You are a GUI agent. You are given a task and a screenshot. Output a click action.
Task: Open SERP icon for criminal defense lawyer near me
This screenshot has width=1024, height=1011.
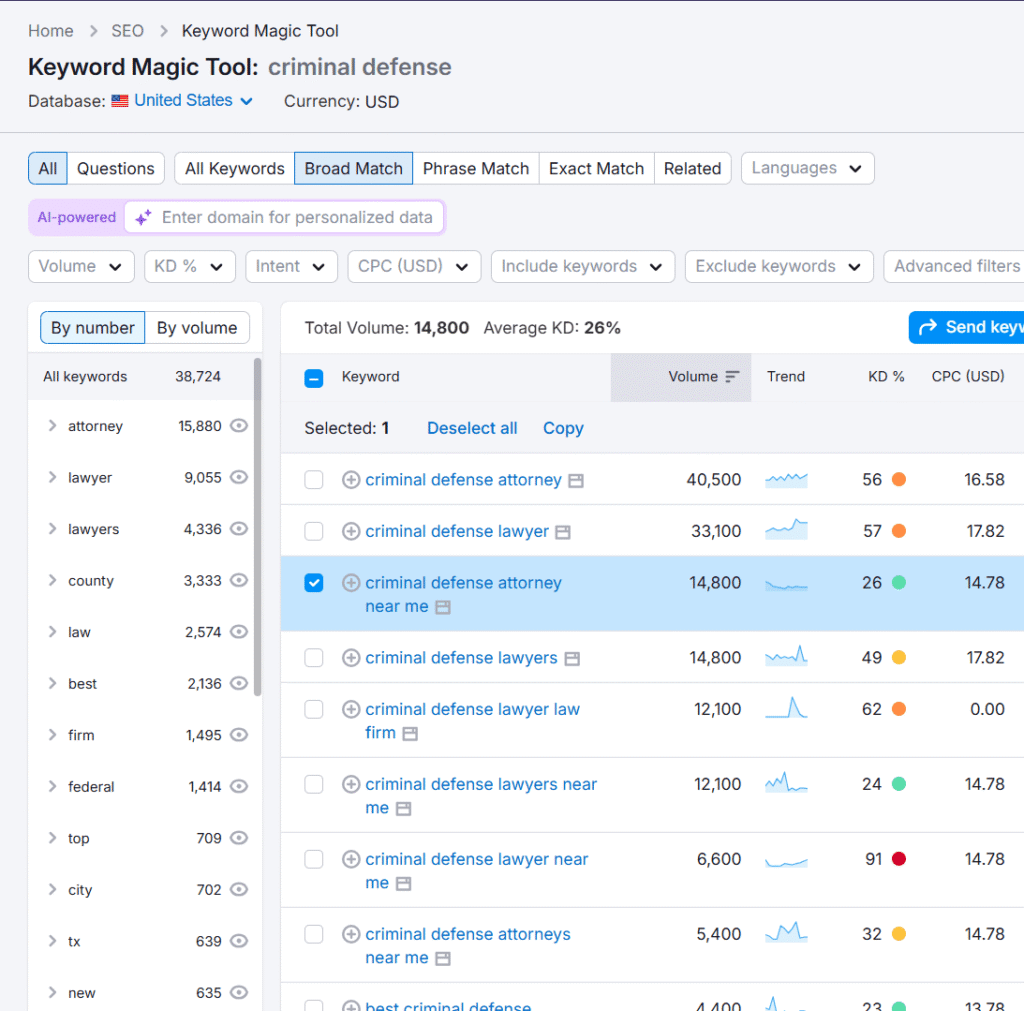tap(404, 884)
